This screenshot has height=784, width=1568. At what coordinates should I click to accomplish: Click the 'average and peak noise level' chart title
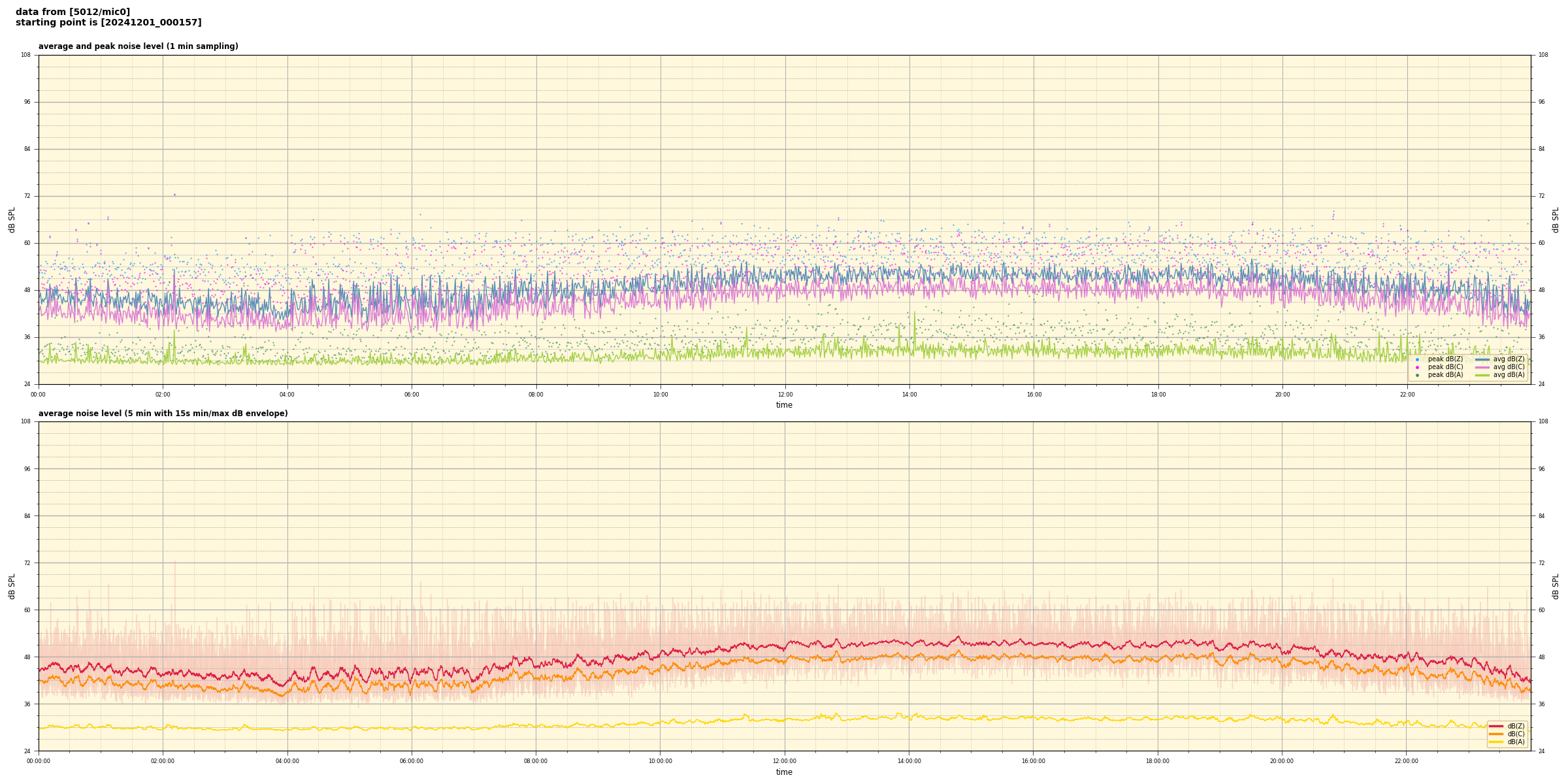tap(138, 46)
